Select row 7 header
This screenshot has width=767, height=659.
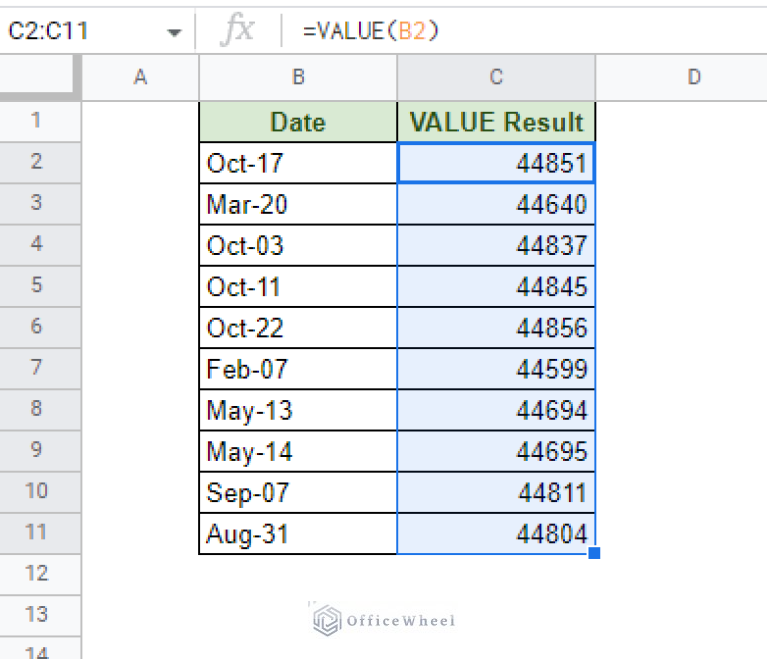click(37, 368)
